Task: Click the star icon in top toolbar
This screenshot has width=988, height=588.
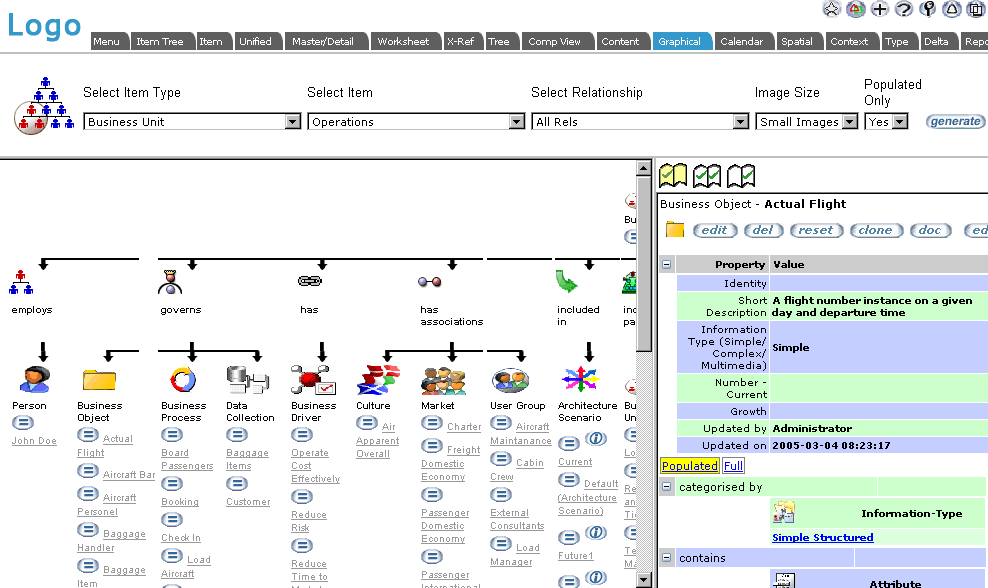Action: 831,9
